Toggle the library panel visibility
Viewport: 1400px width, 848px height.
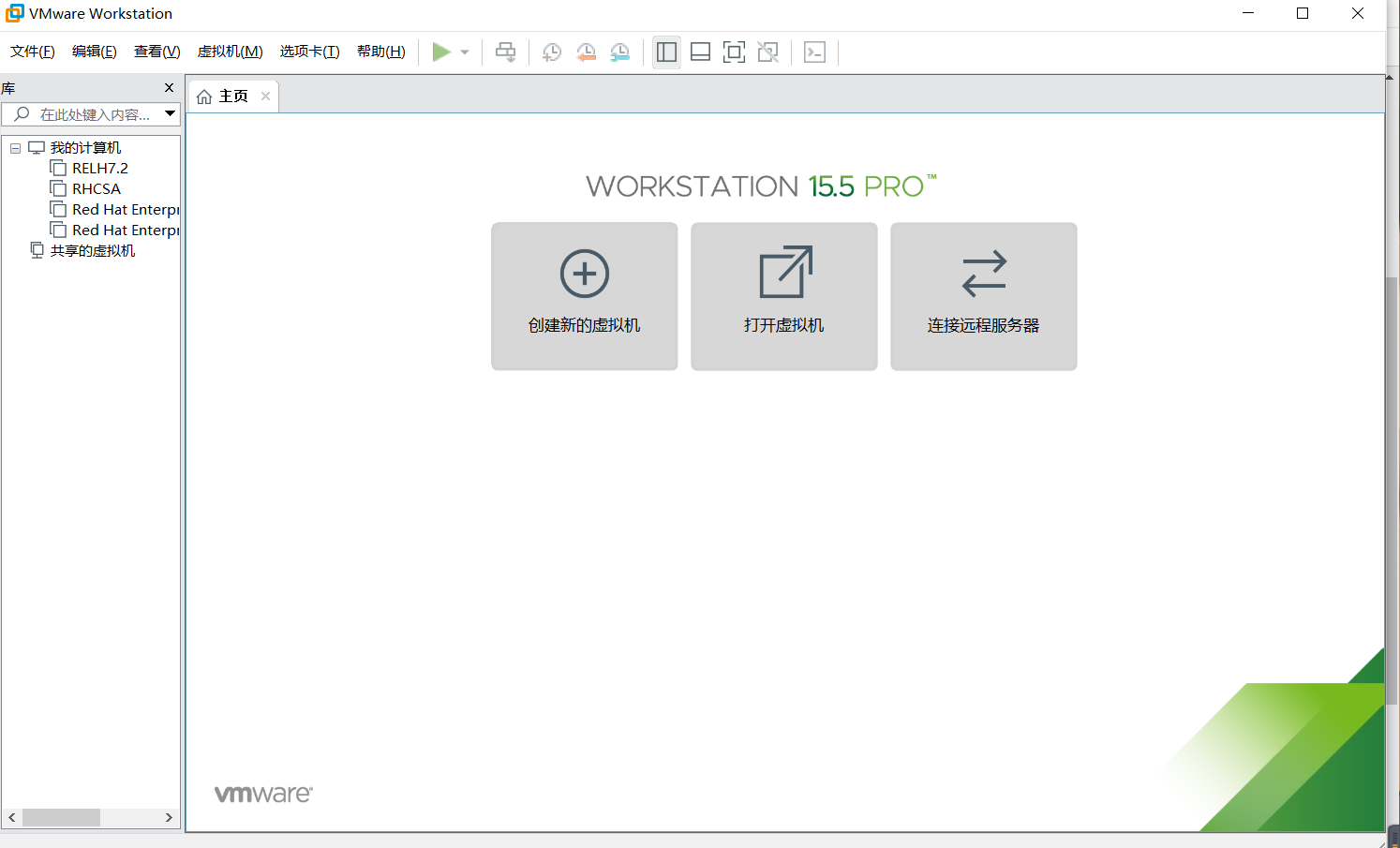(x=666, y=52)
